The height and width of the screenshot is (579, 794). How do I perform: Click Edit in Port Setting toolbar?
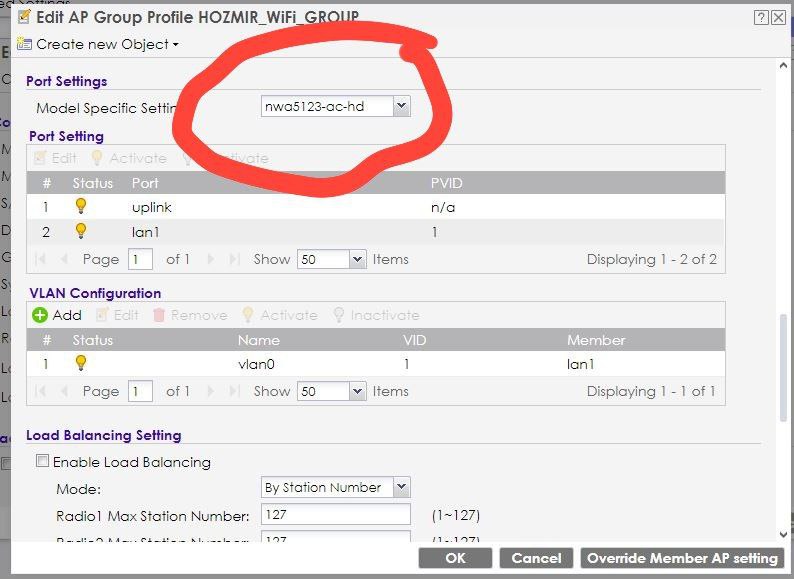click(56, 158)
